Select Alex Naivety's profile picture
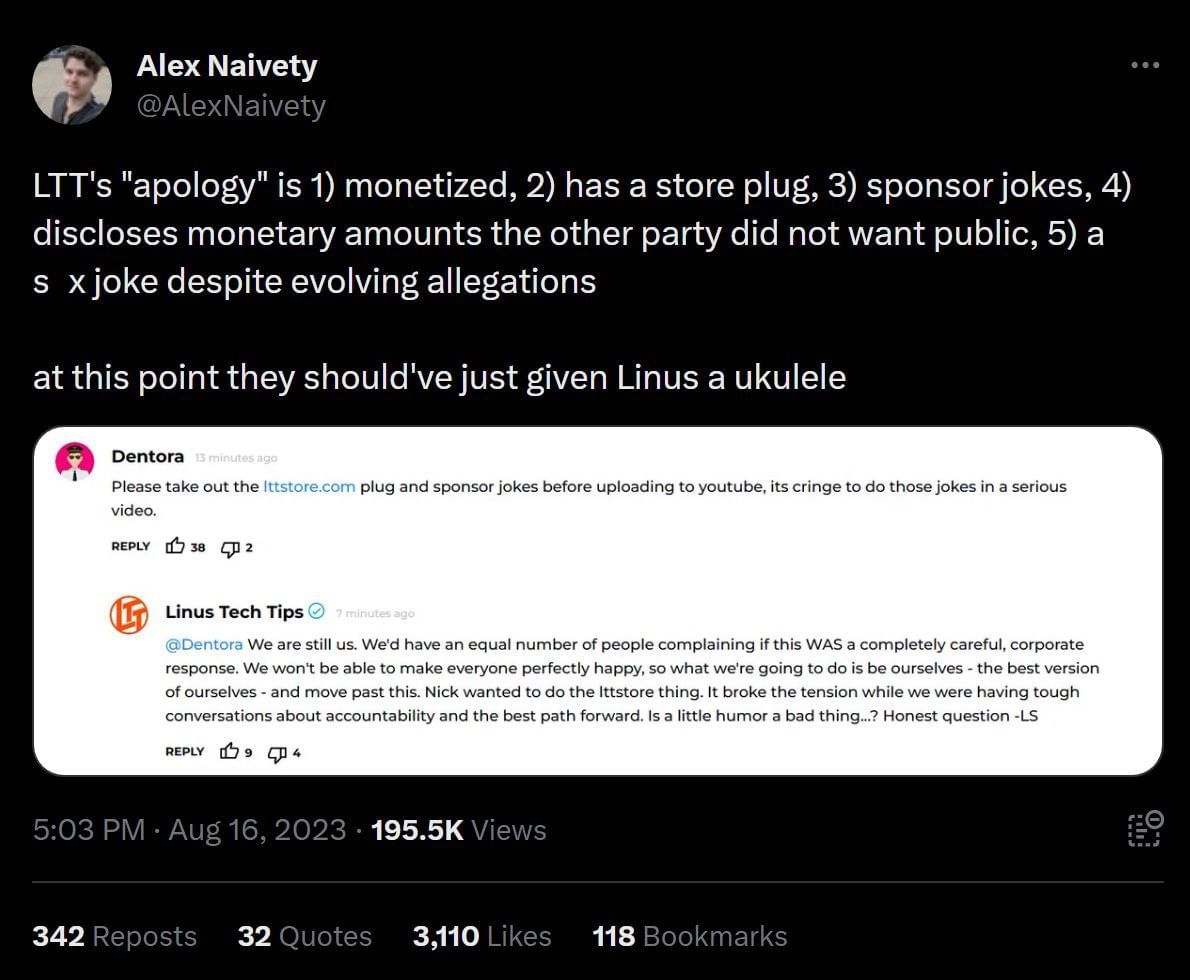 [71, 84]
